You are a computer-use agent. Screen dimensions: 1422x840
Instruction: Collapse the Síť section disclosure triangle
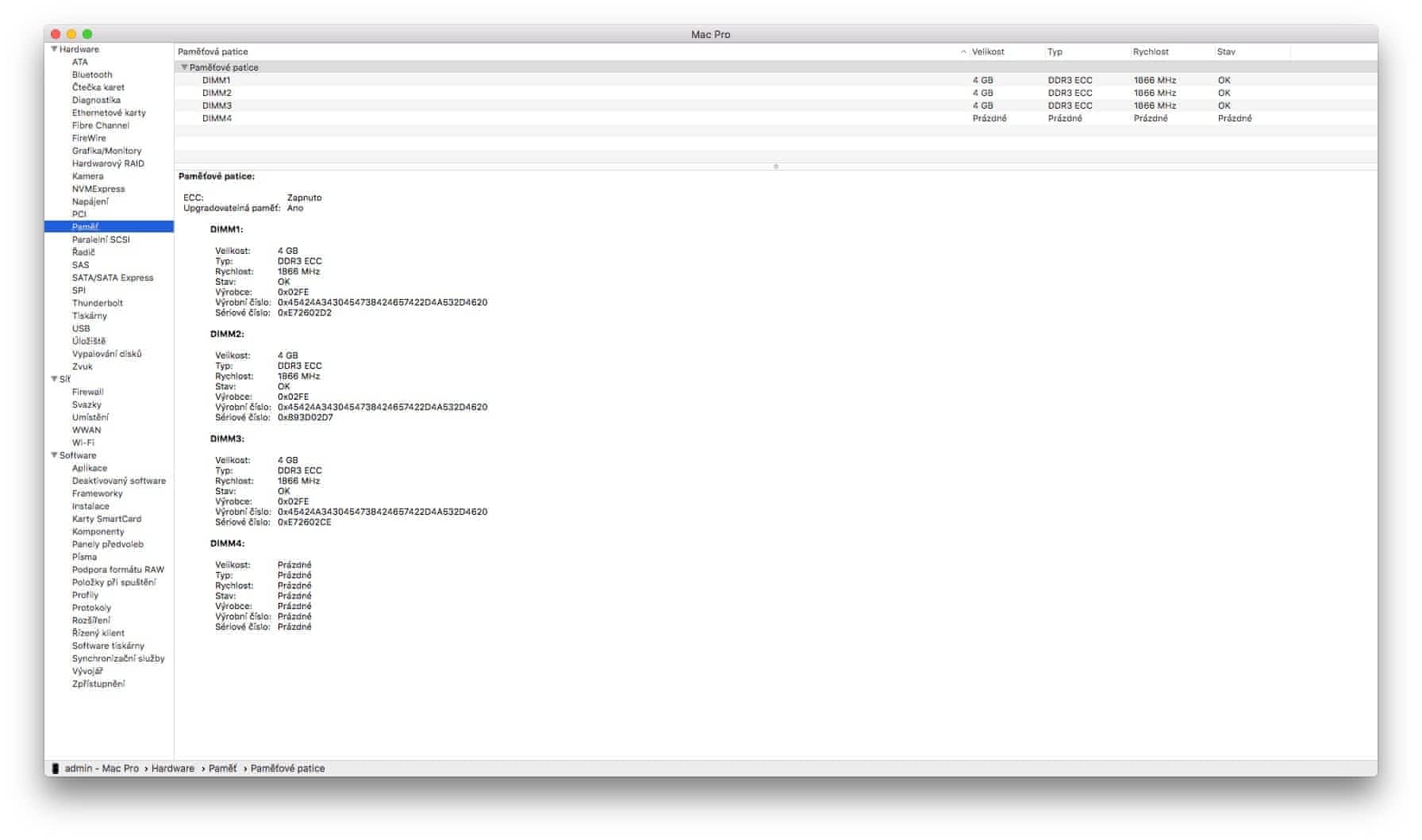[54, 379]
